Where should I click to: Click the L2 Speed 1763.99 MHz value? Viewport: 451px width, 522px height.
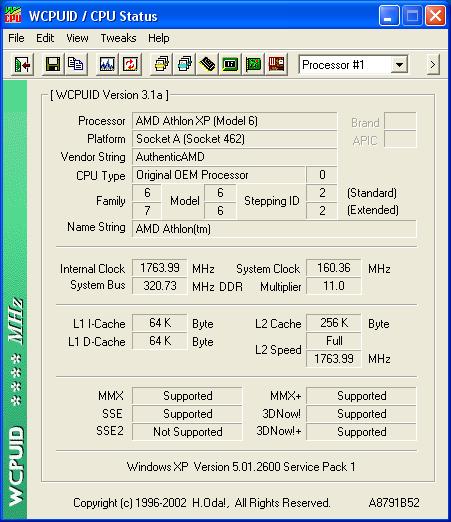point(333,359)
